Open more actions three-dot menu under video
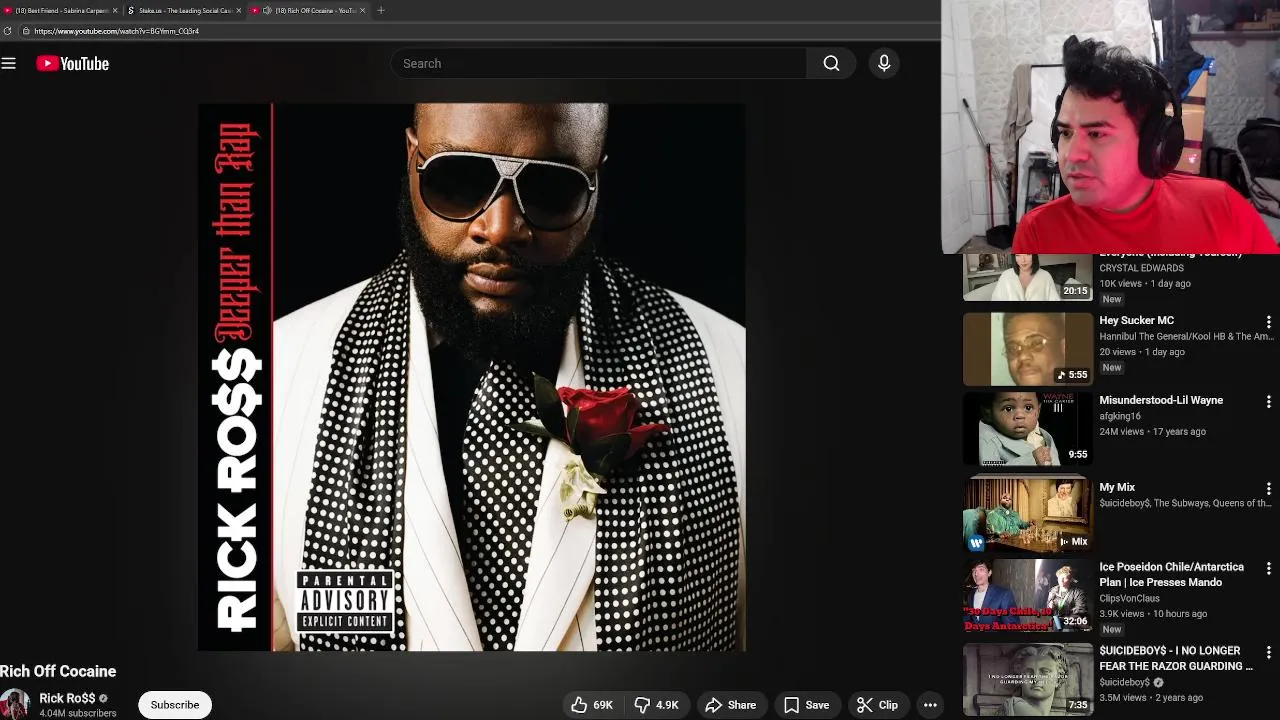The image size is (1280, 720). point(930,705)
